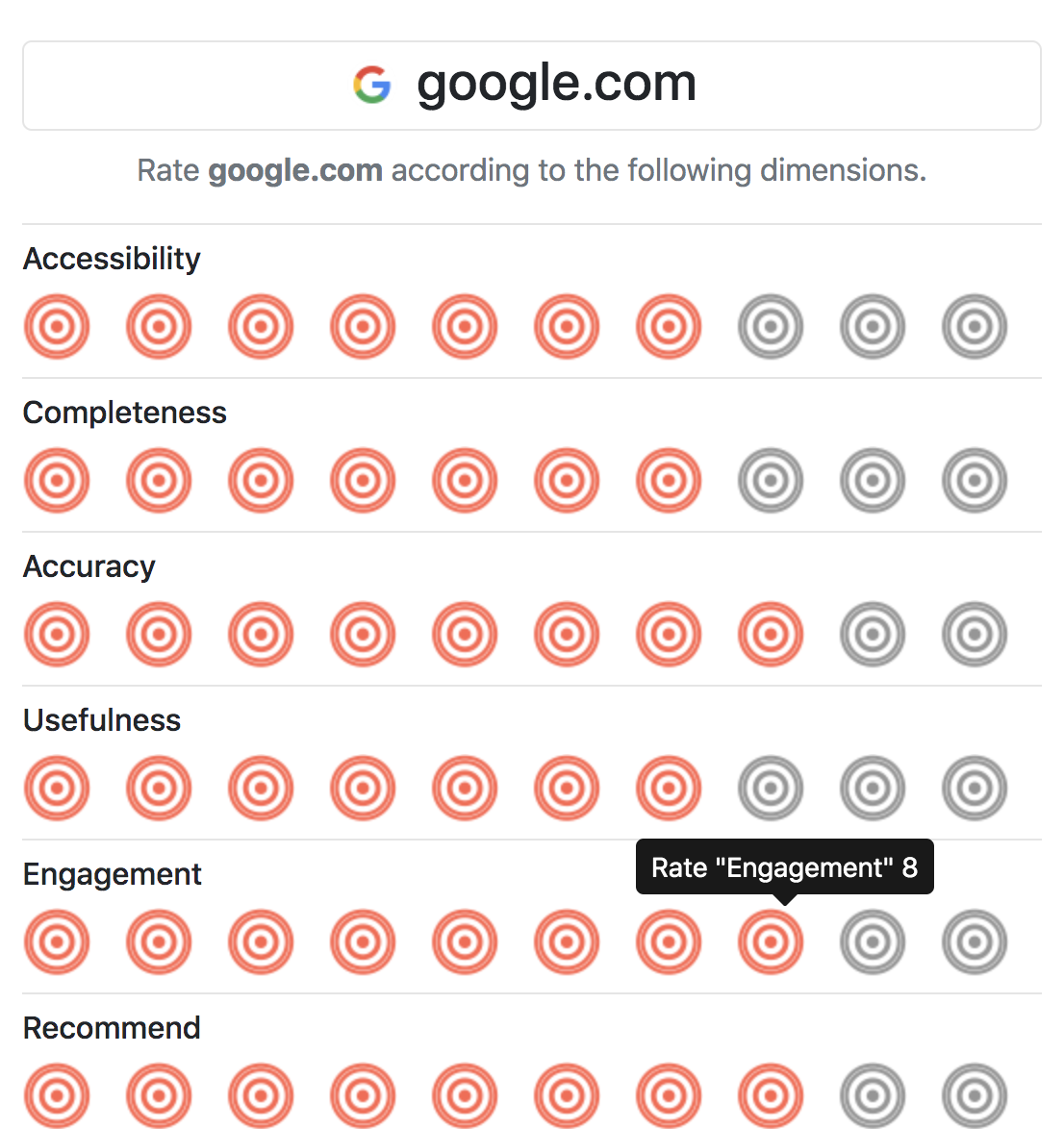Screen dimensions: 1064x1129
Task: Click the bold google.com link in the instructions
Action: [294, 170]
